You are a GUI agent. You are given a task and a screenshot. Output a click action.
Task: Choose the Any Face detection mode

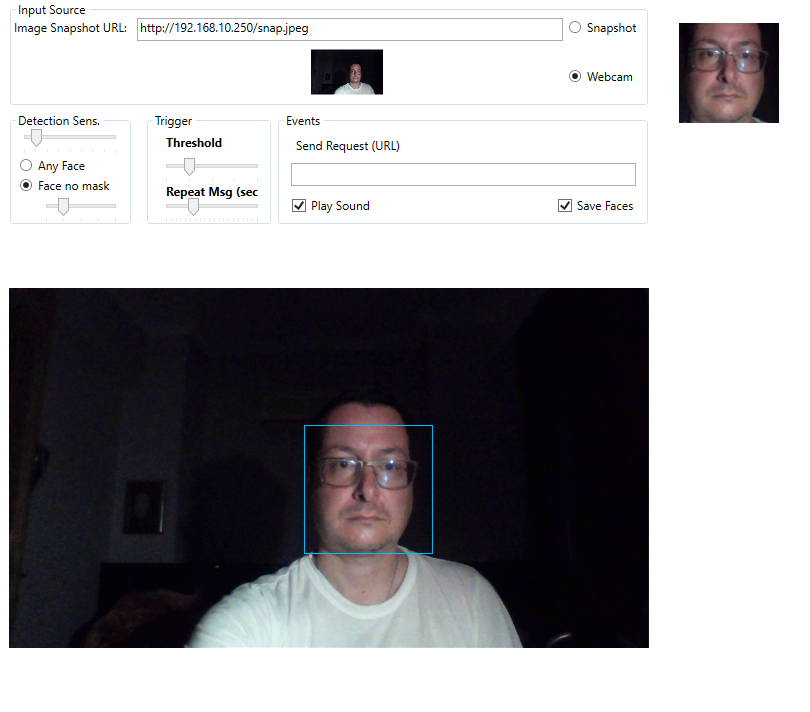[x=26, y=166]
